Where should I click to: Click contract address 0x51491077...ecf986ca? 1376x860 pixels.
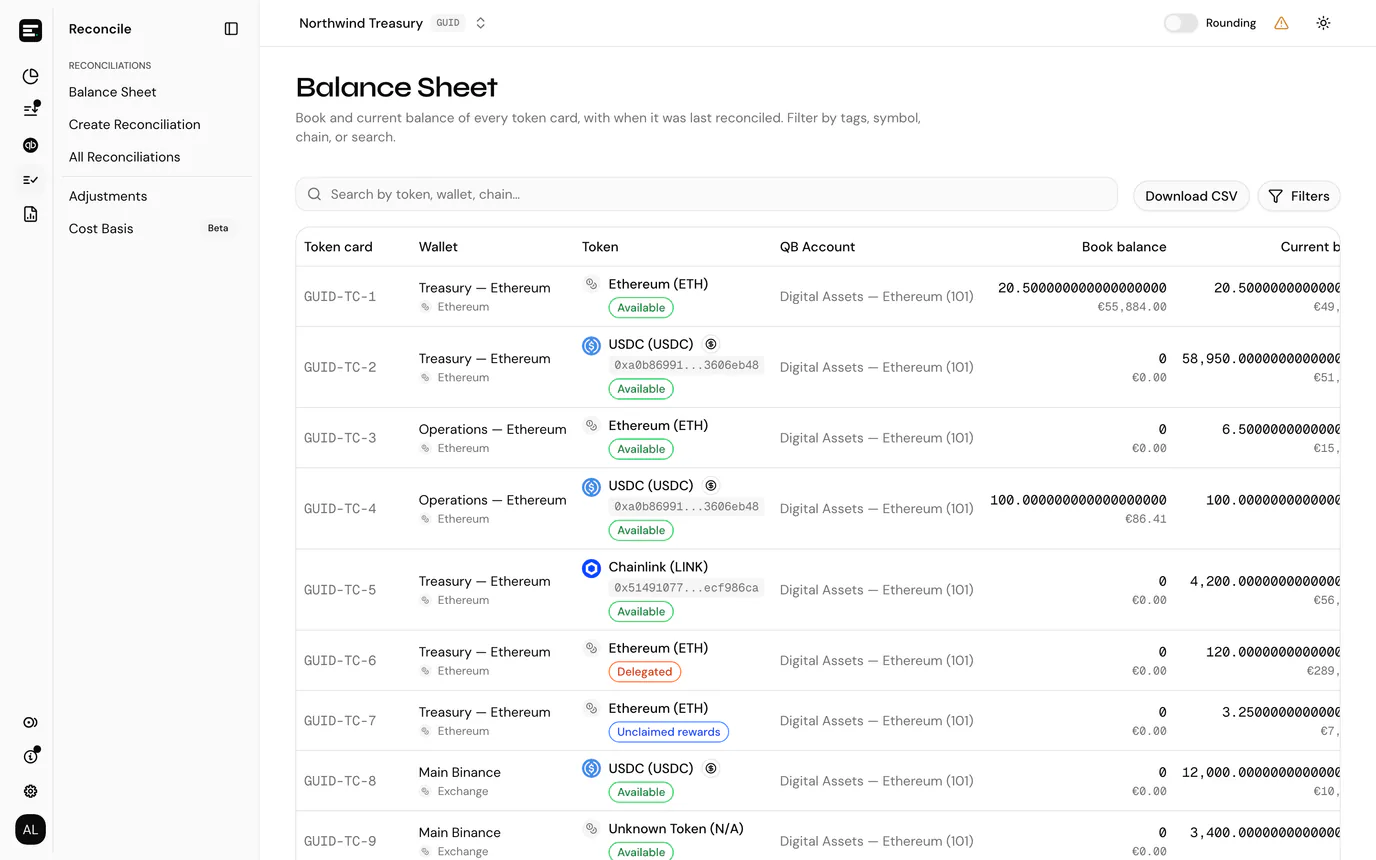click(686, 588)
